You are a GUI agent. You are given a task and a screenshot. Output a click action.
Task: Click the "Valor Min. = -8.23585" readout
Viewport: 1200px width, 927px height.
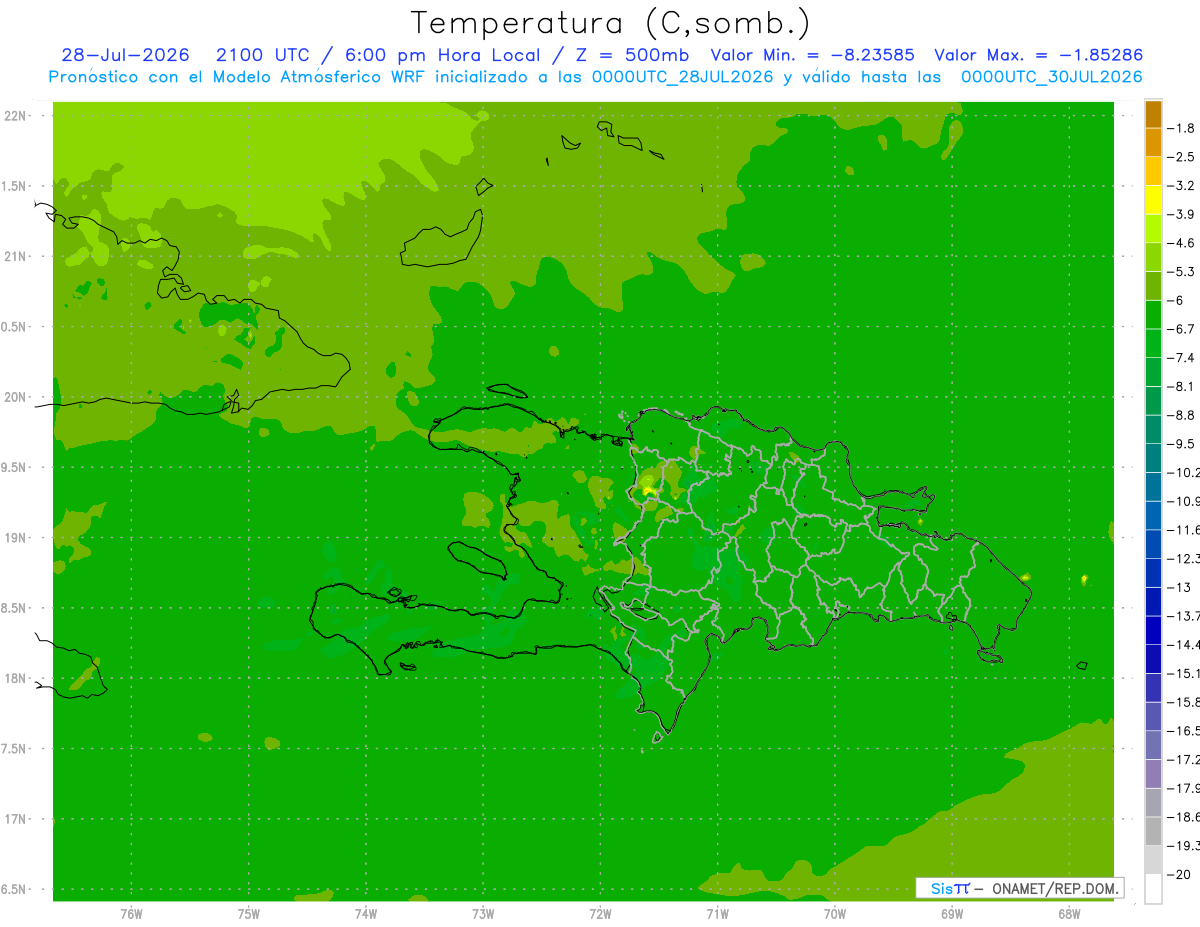(812, 55)
